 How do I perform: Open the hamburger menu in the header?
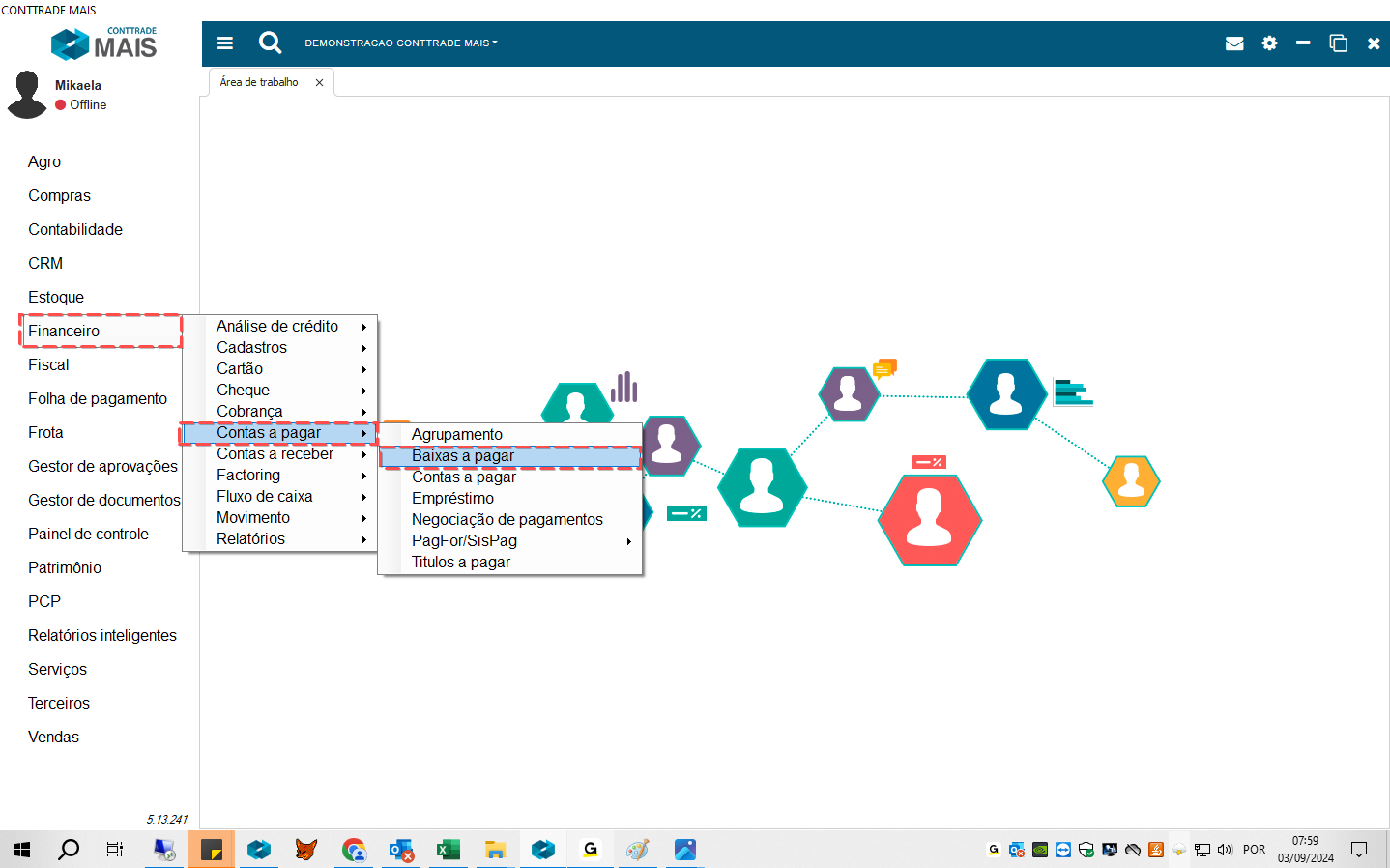click(x=225, y=43)
